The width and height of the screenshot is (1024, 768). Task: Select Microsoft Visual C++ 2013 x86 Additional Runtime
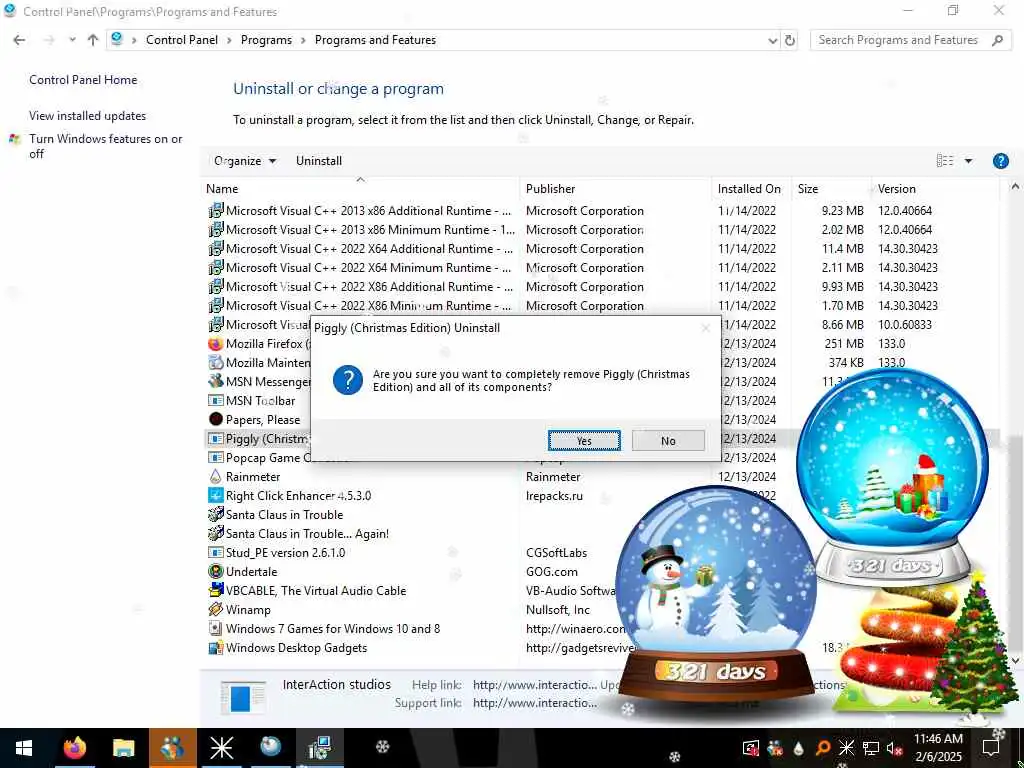coord(601,211)
